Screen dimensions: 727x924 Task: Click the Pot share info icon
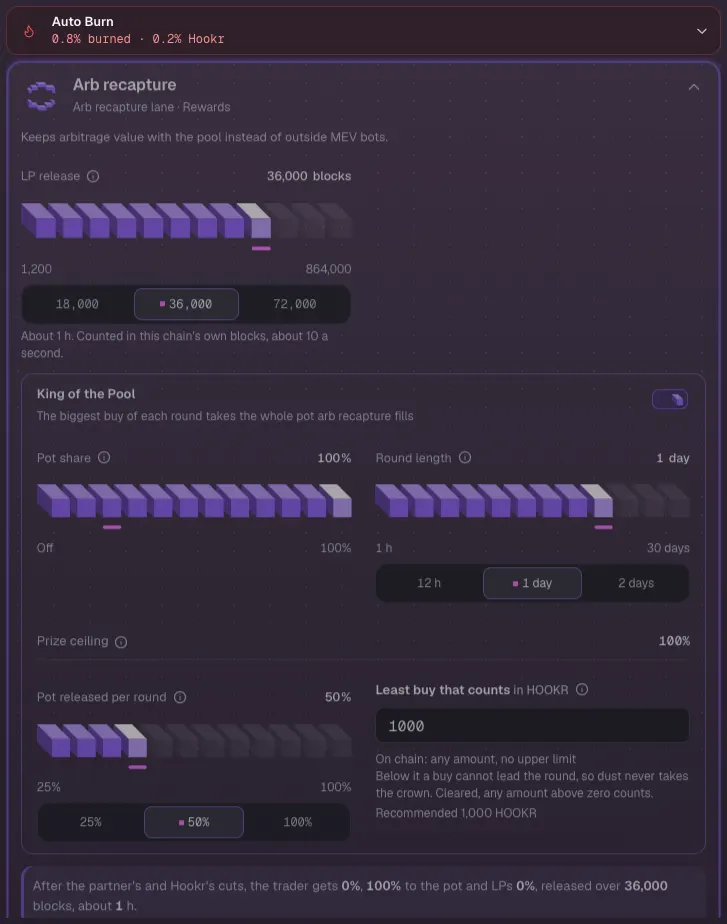click(104, 457)
